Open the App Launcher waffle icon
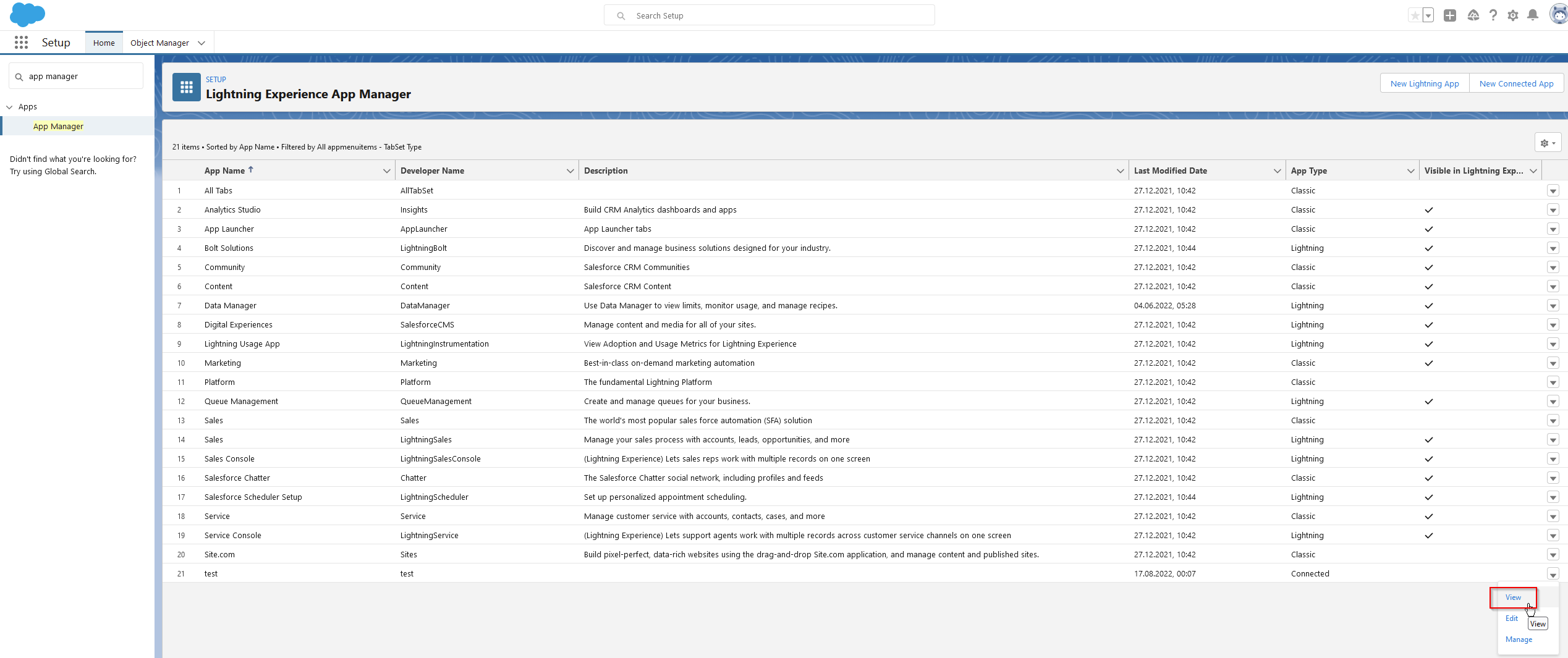Screen dimensions: 1568x658 click(x=20, y=42)
